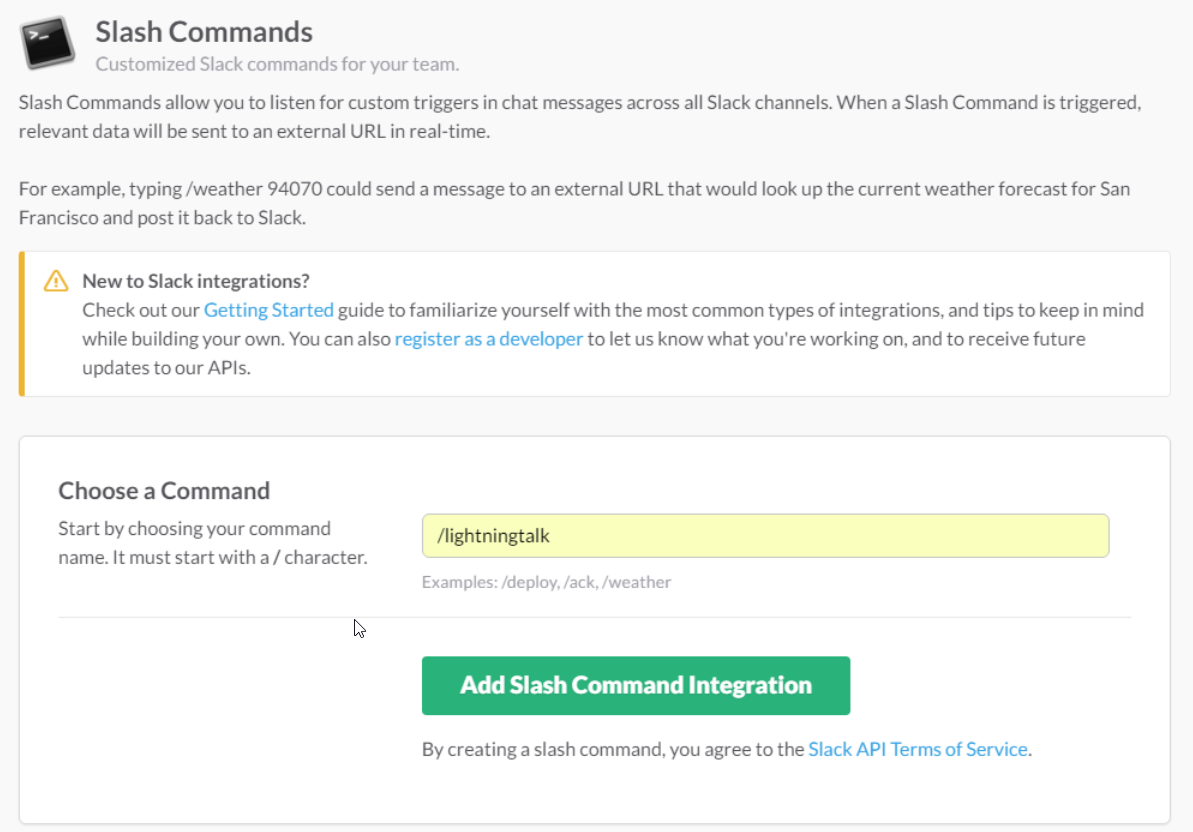The image size is (1193, 832).
Task: Click the /weather 94070 example paragraph
Action: tap(574, 203)
